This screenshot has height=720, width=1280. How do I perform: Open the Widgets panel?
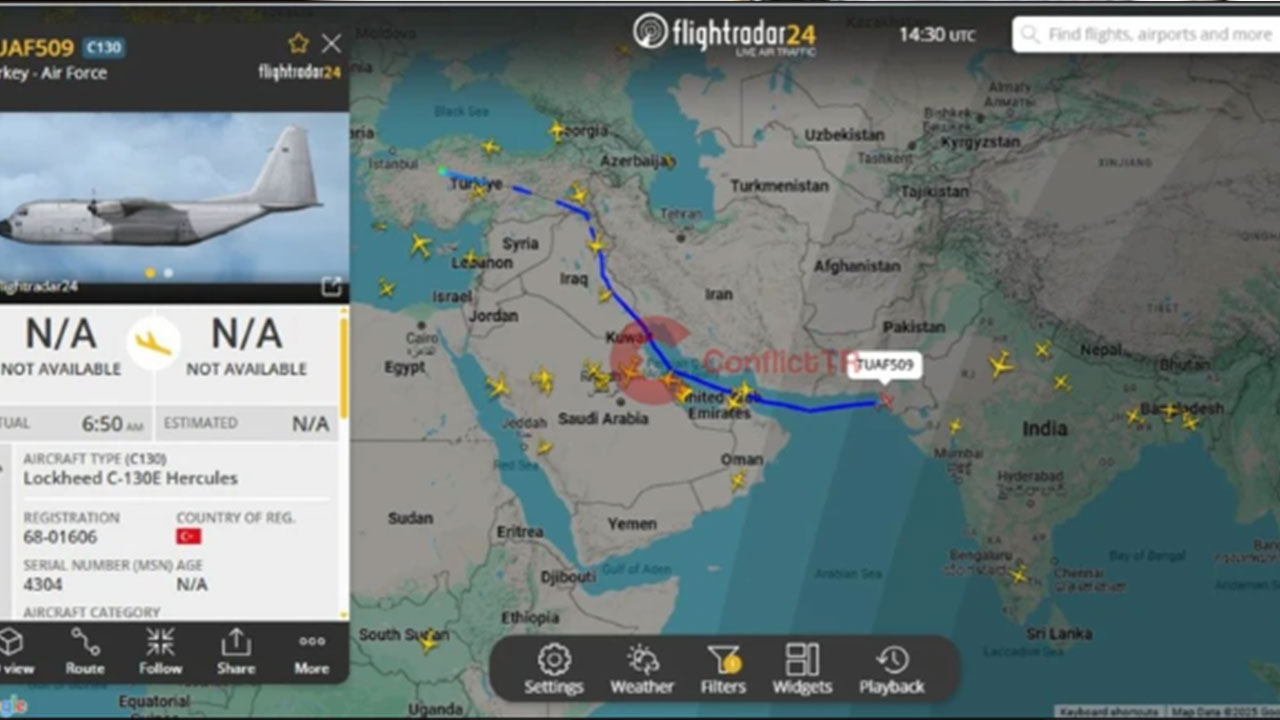tap(802, 670)
